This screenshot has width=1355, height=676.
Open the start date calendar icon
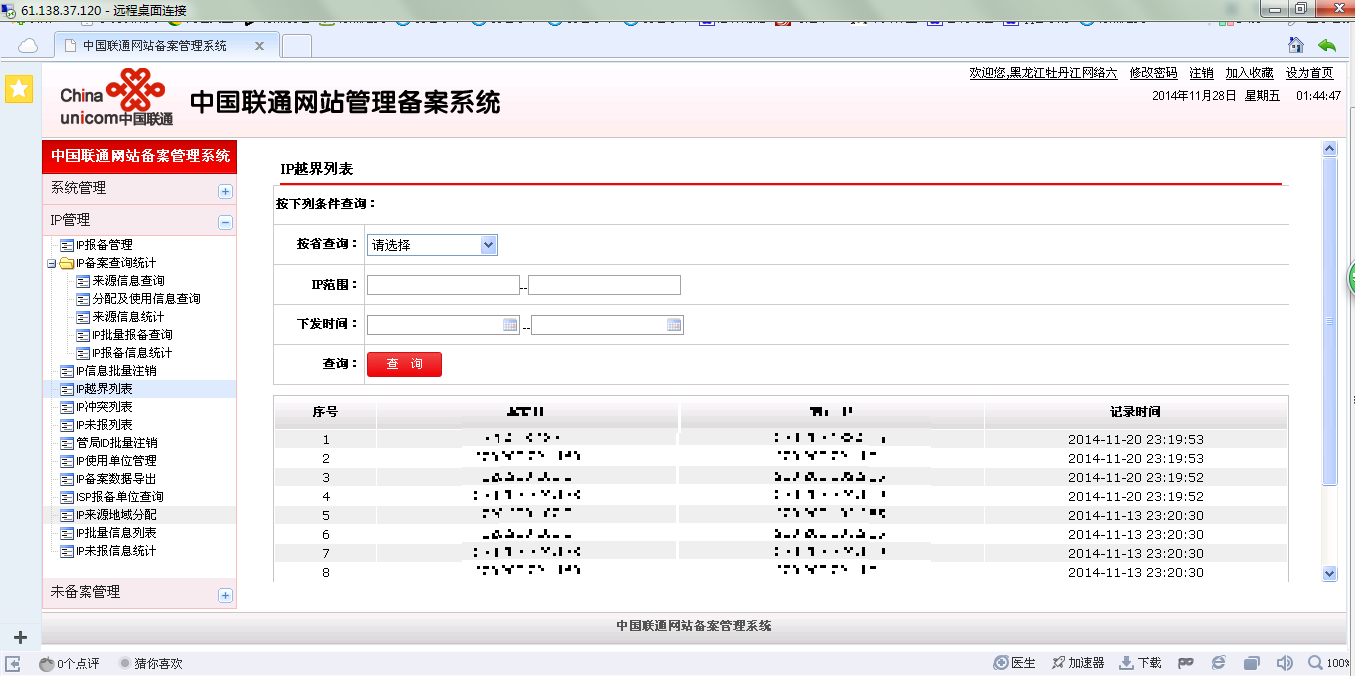pos(510,325)
